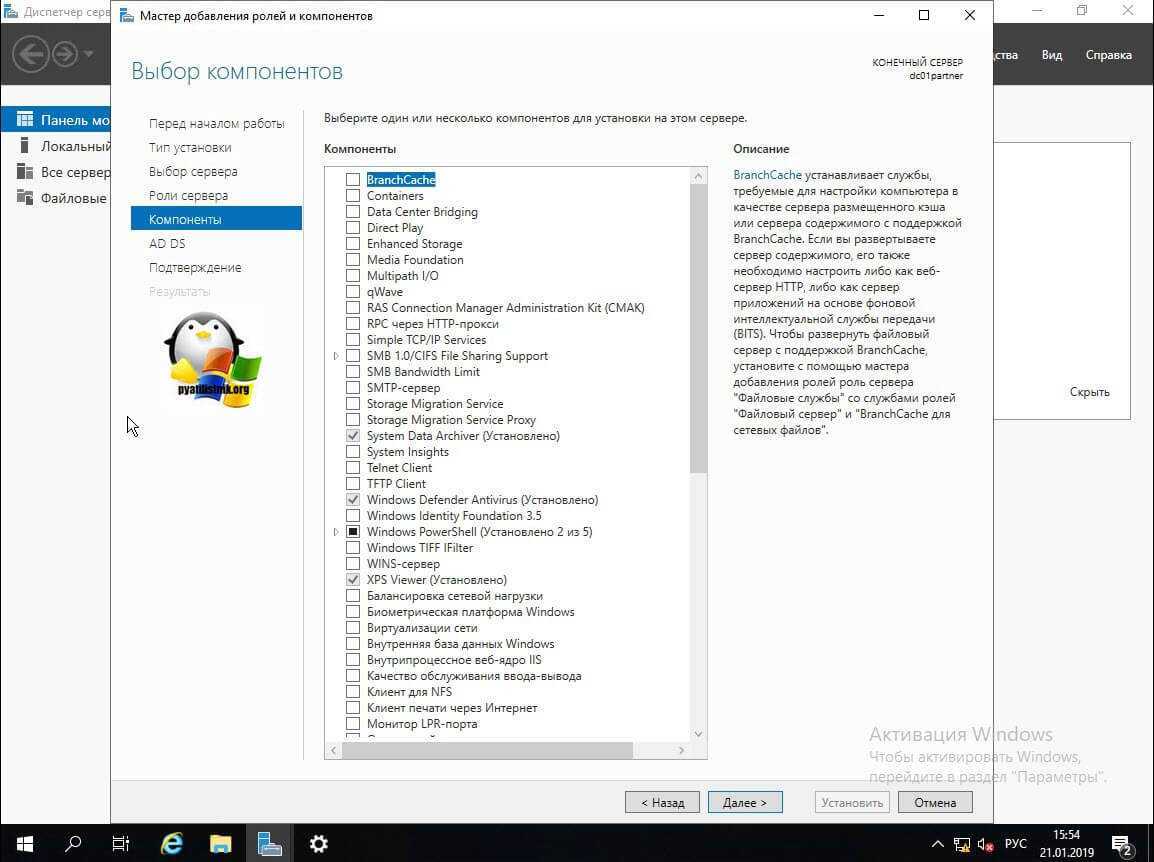Open the Справка menu
This screenshot has height=862, width=1154.
click(1108, 55)
